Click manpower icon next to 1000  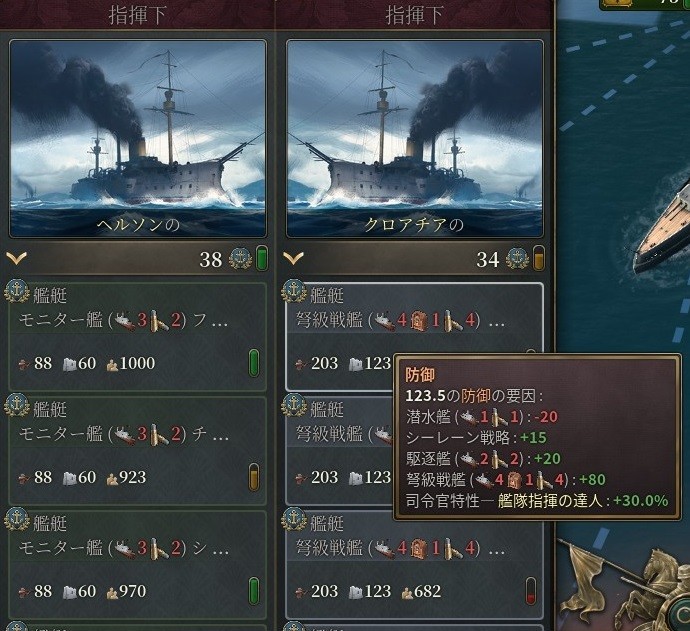point(113,364)
